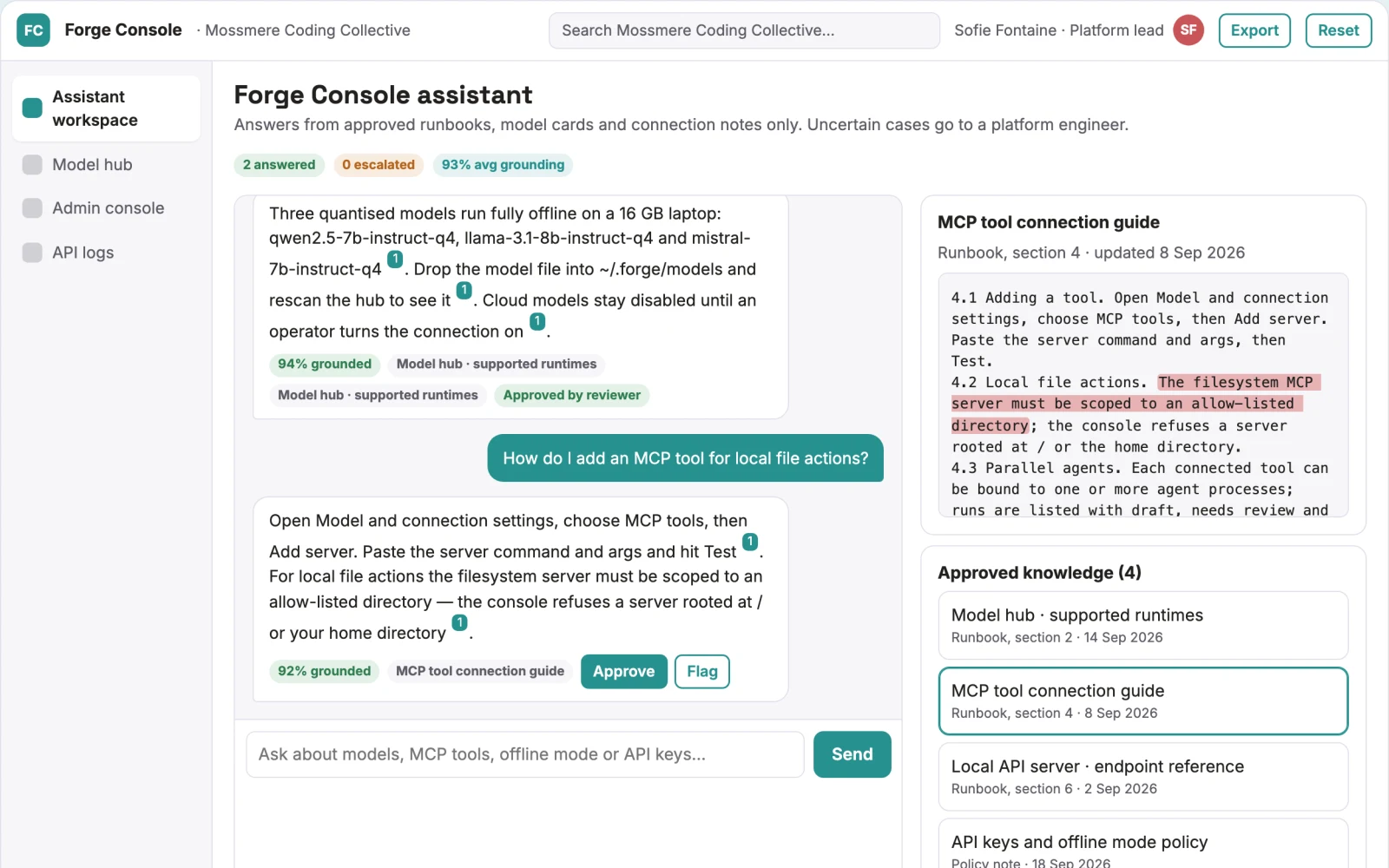The image size is (1389, 868).
Task: Open citation marker after 'or your home directory'
Action: coord(459,622)
